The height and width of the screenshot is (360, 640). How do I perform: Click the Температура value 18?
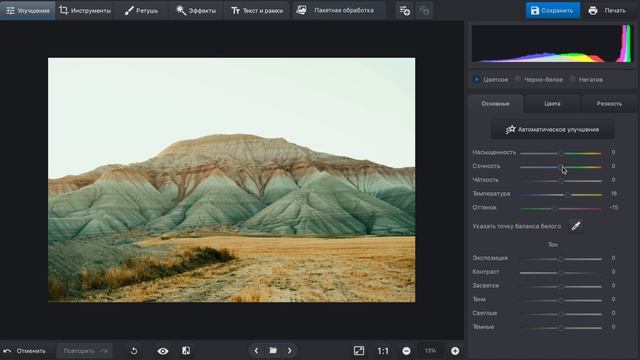pyautogui.click(x=613, y=193)
